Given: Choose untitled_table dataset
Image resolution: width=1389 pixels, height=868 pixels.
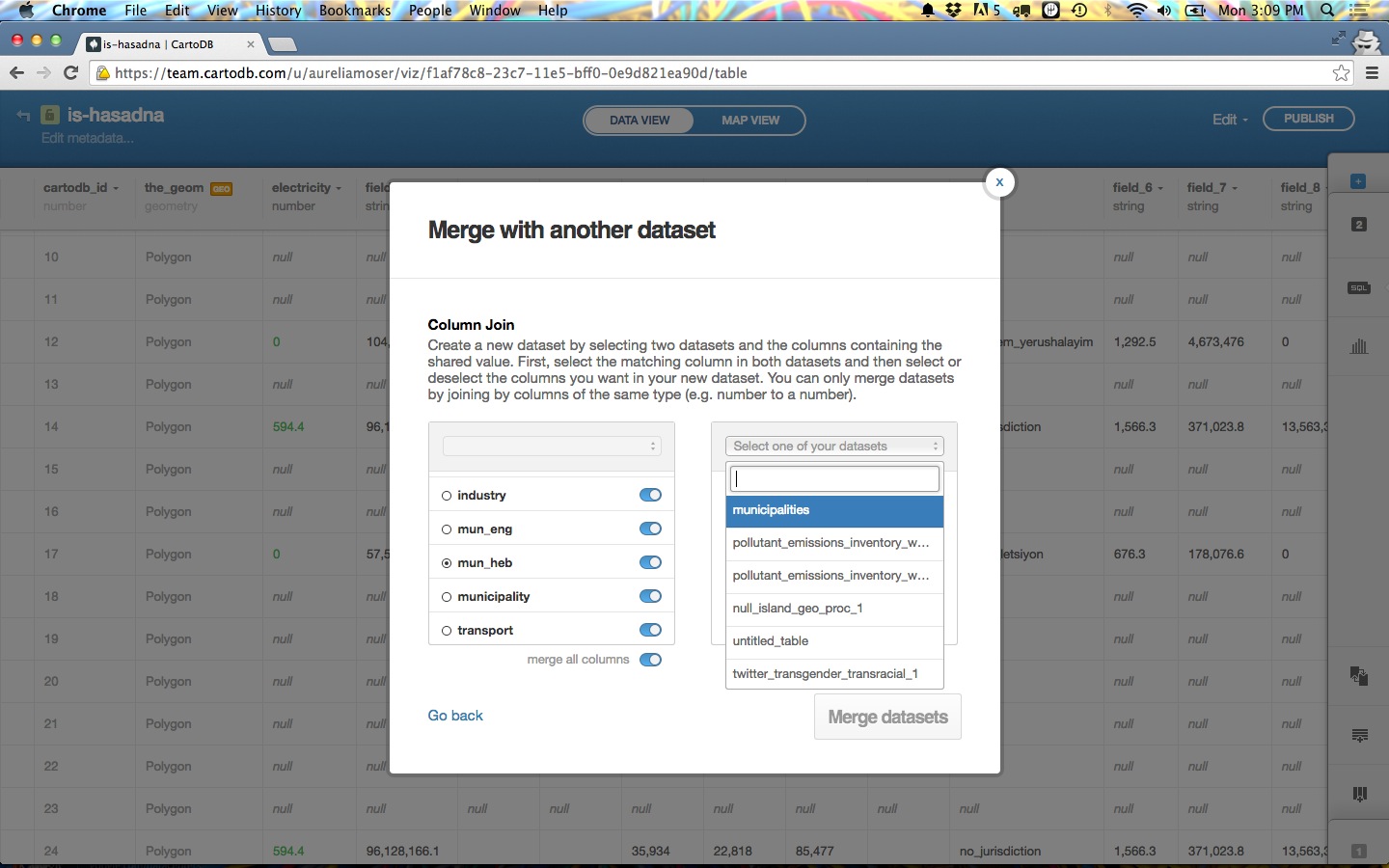Looking at the screenshot, I should tap(834, 641).
